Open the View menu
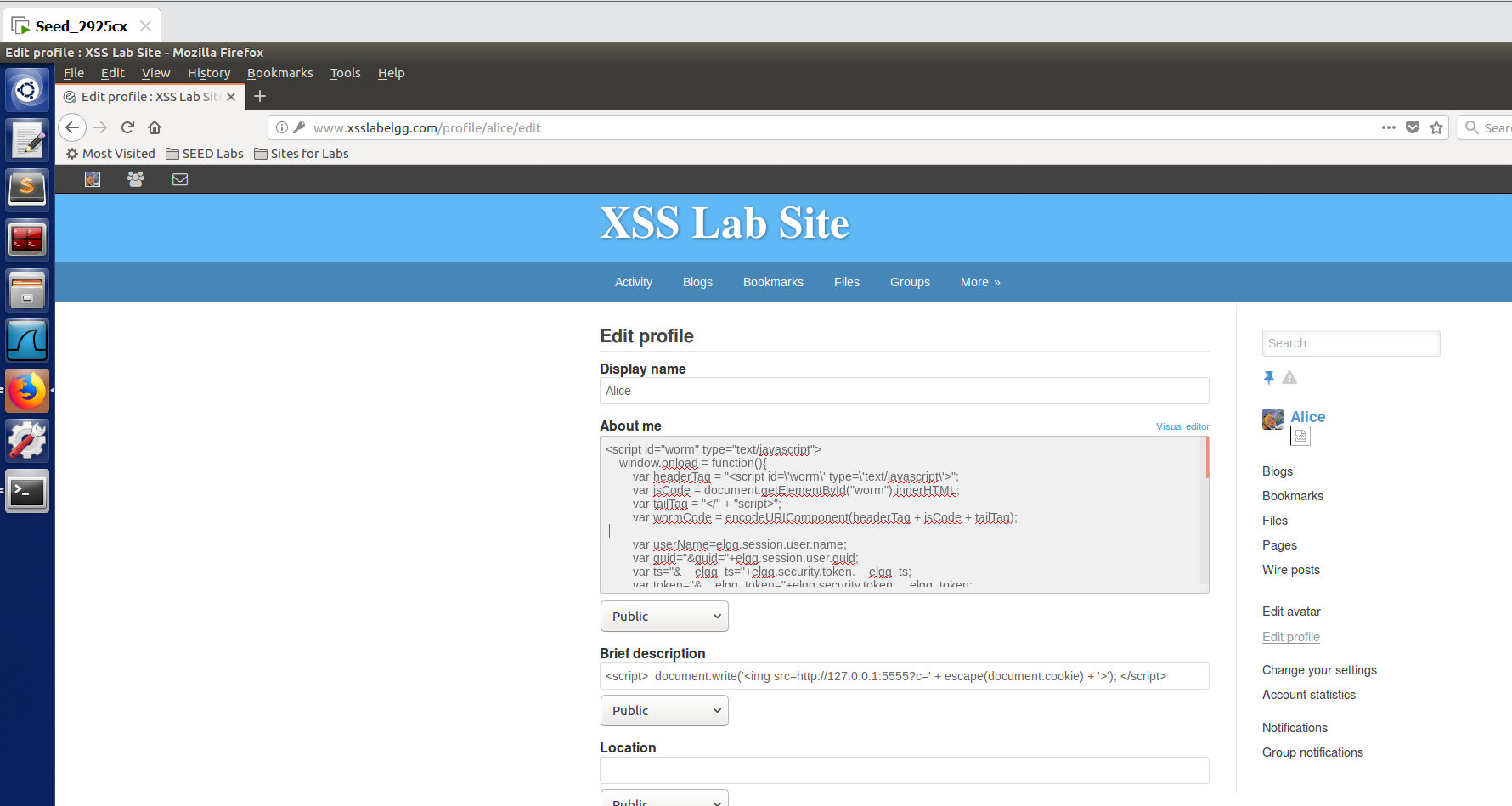1512x806 pixels. (155, 73)
